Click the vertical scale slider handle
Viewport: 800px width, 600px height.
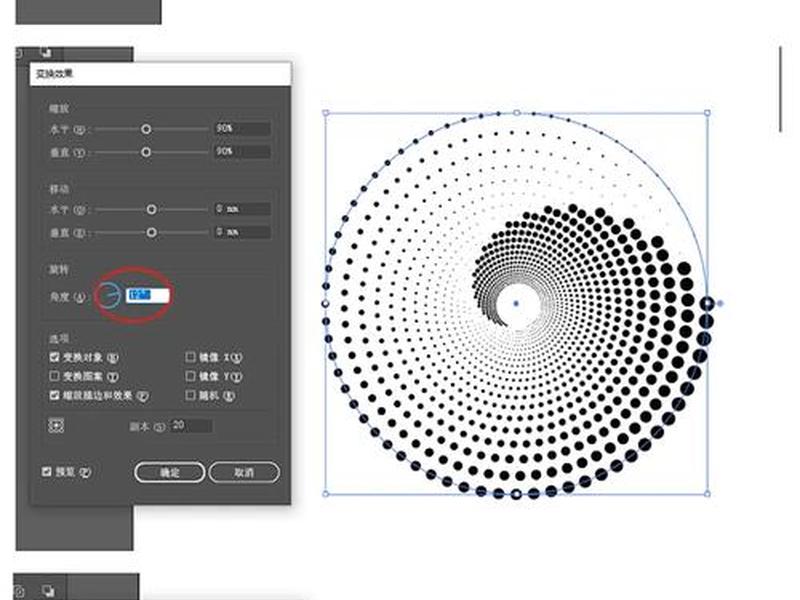click(x=146, y=152)
